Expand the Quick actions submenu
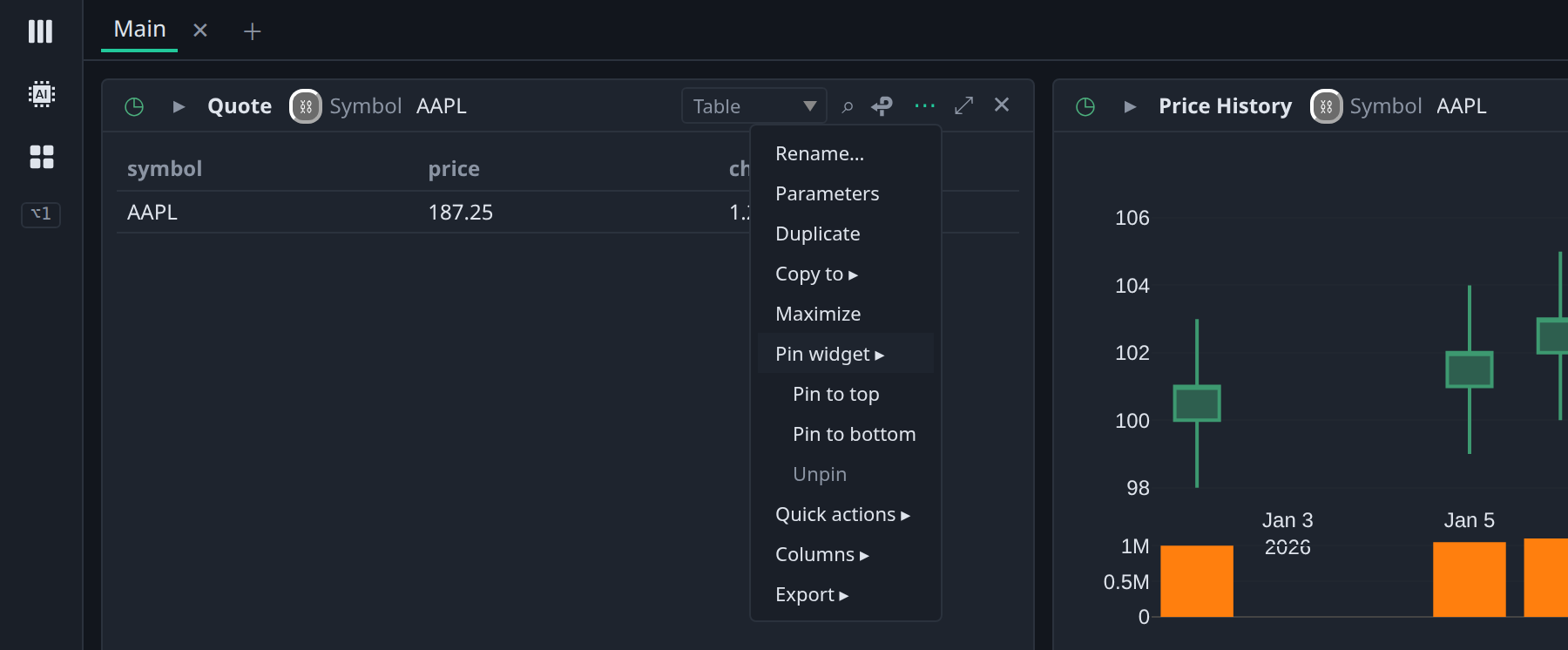The image size is (1568, 650). [845, 514]
